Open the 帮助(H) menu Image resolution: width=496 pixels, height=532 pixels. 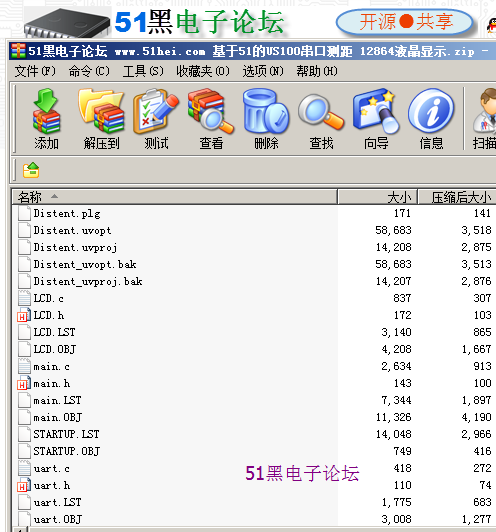pyautogui.click(x=317, y=71)
